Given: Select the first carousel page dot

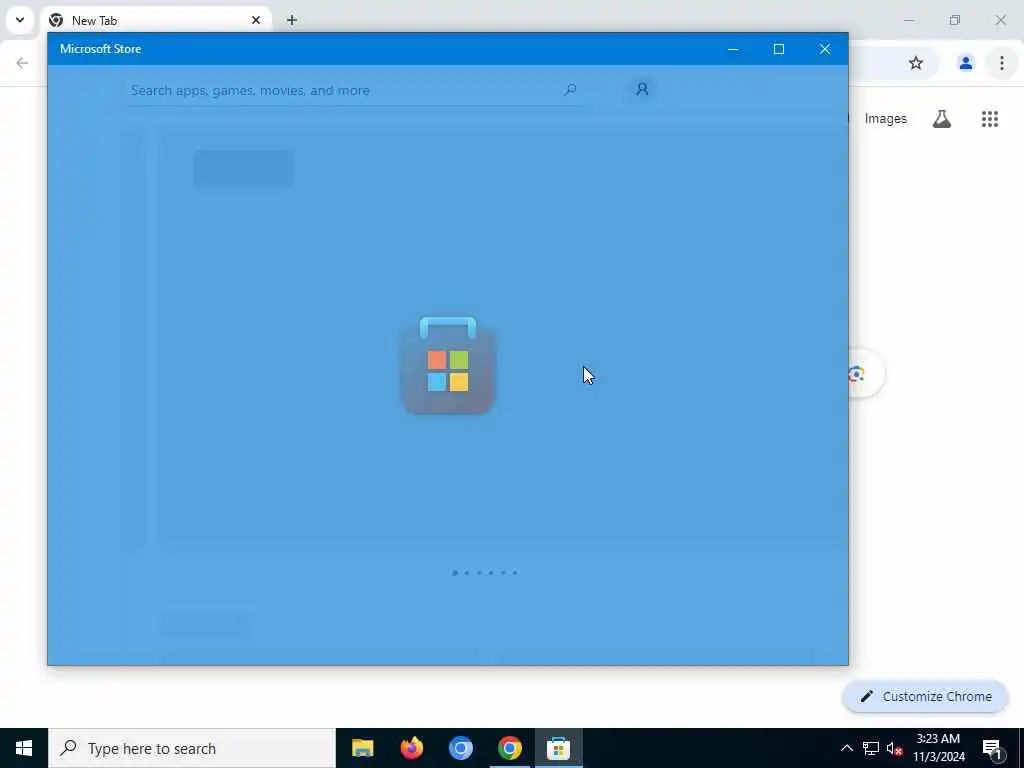Looking at the screenshot, I should coord(455,573).
